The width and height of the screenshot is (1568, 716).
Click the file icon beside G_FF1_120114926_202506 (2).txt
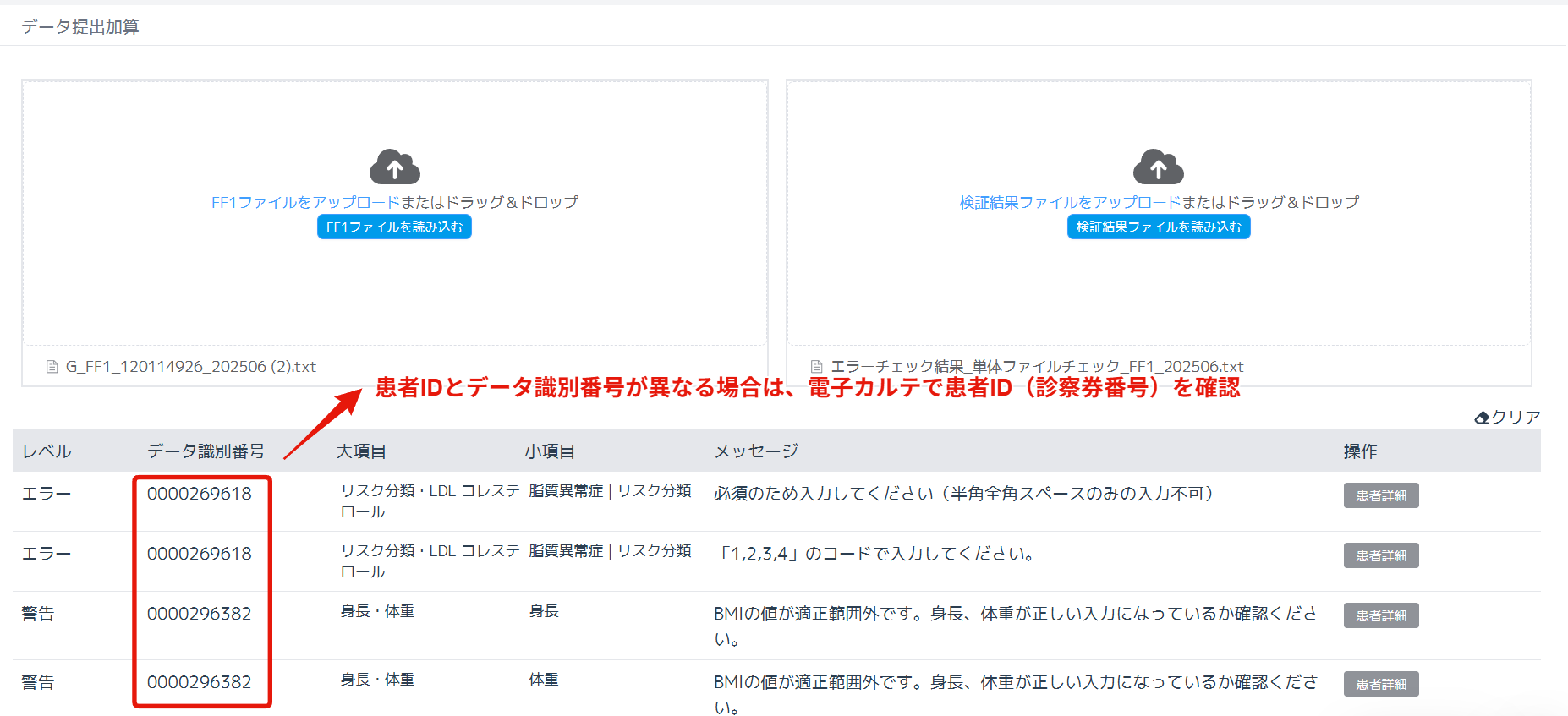[x=52, y=367]
